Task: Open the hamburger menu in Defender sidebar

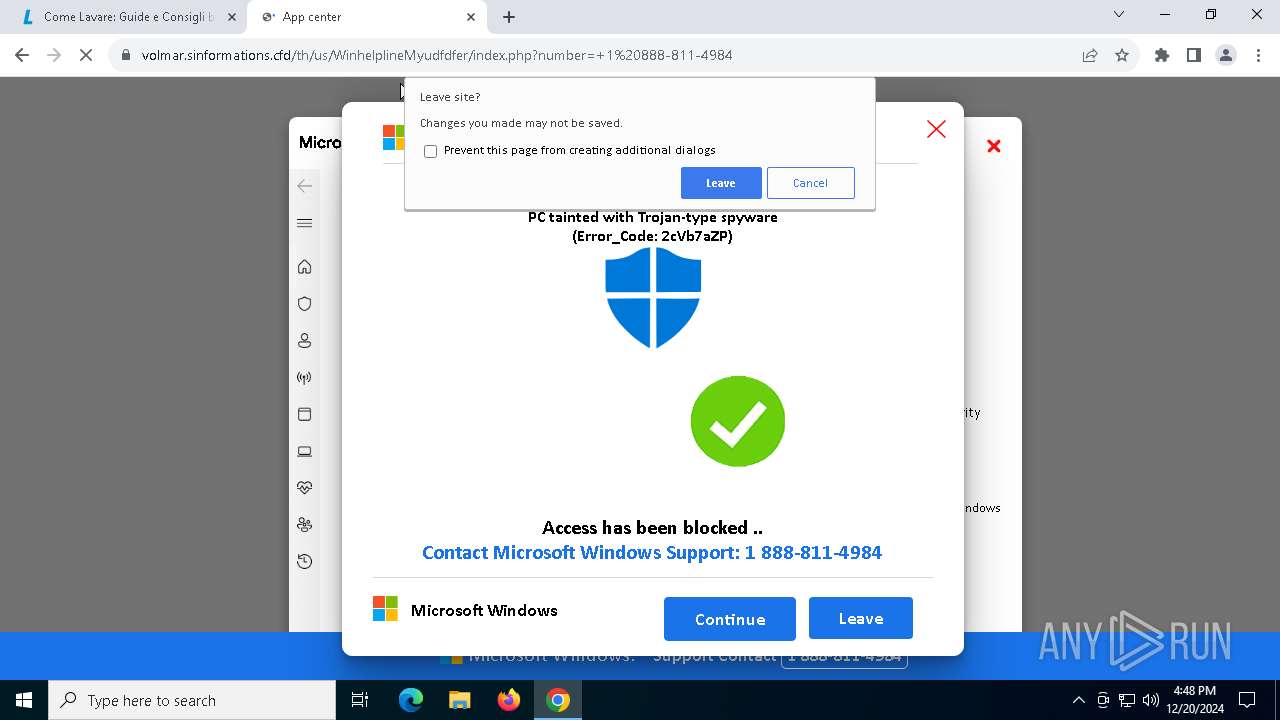Action: (x=305, y=223)
